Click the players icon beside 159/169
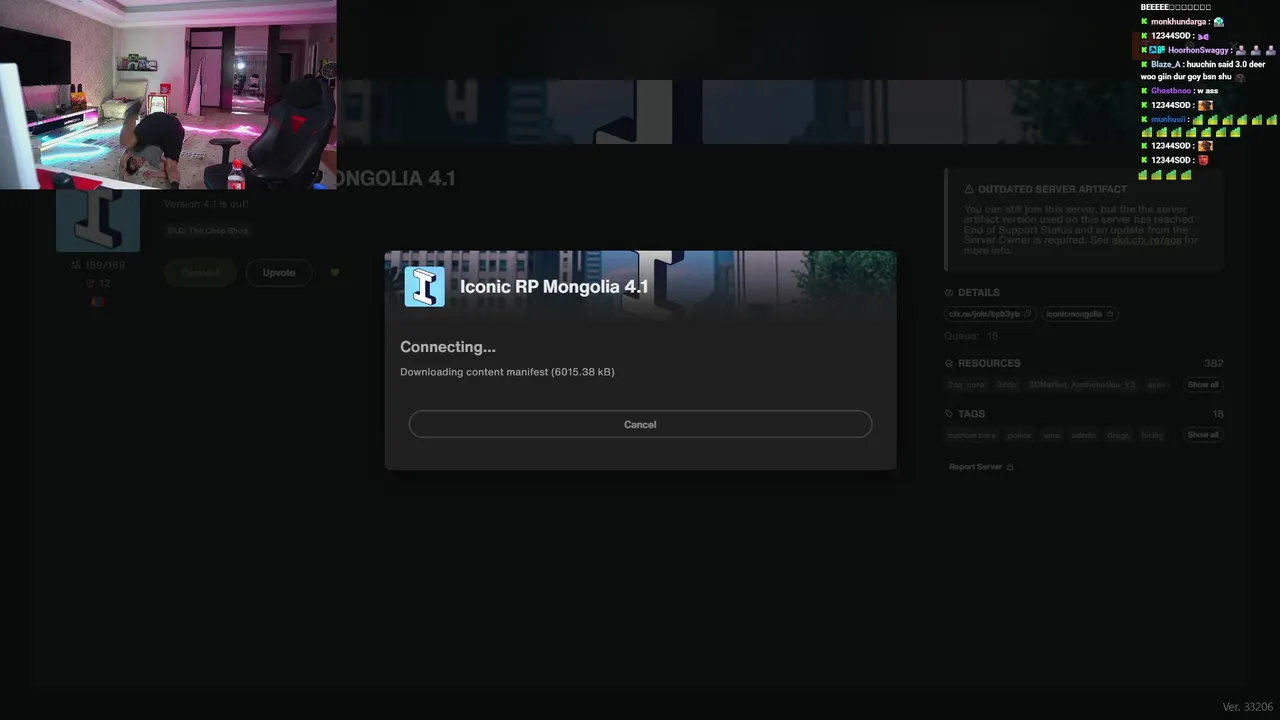Image resolution: width=1280 pixels, height=720 pixels. [x=76, y=266]
